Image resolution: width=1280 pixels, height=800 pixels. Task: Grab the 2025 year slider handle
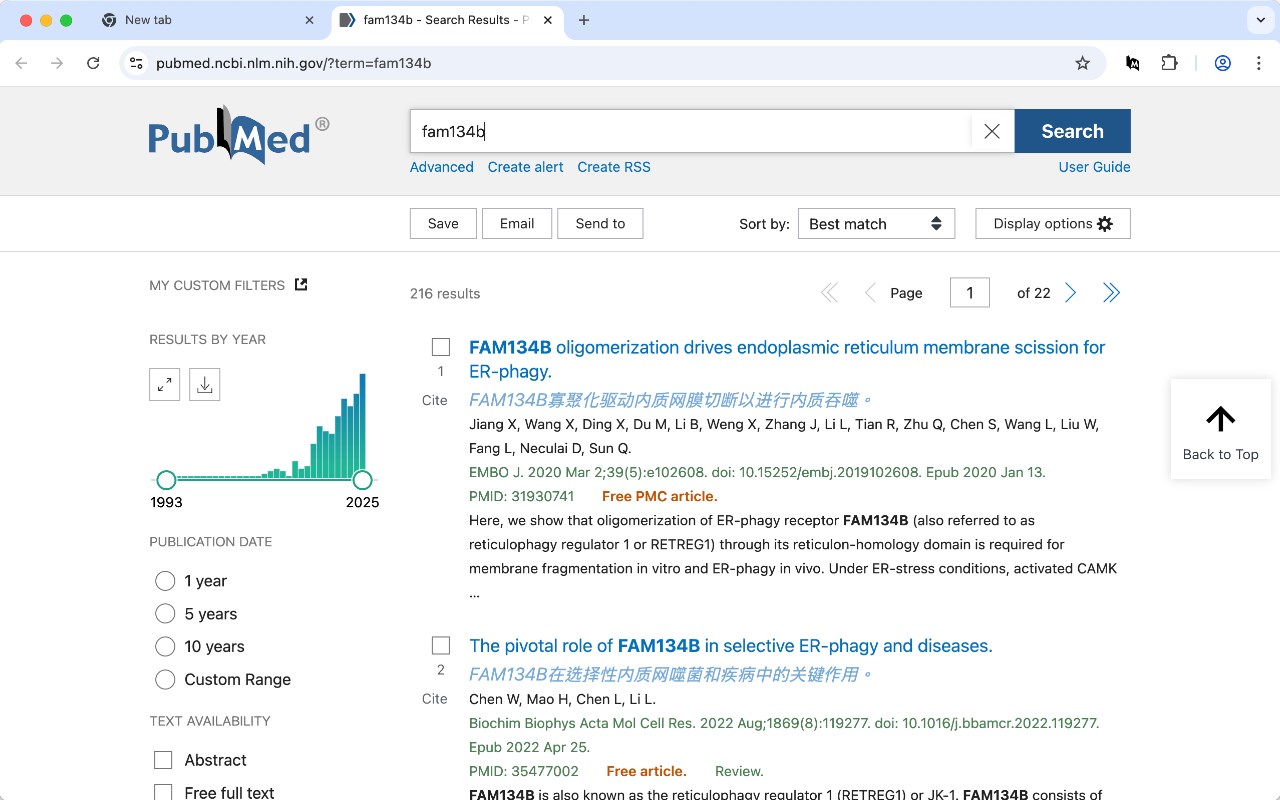[362, 480]
